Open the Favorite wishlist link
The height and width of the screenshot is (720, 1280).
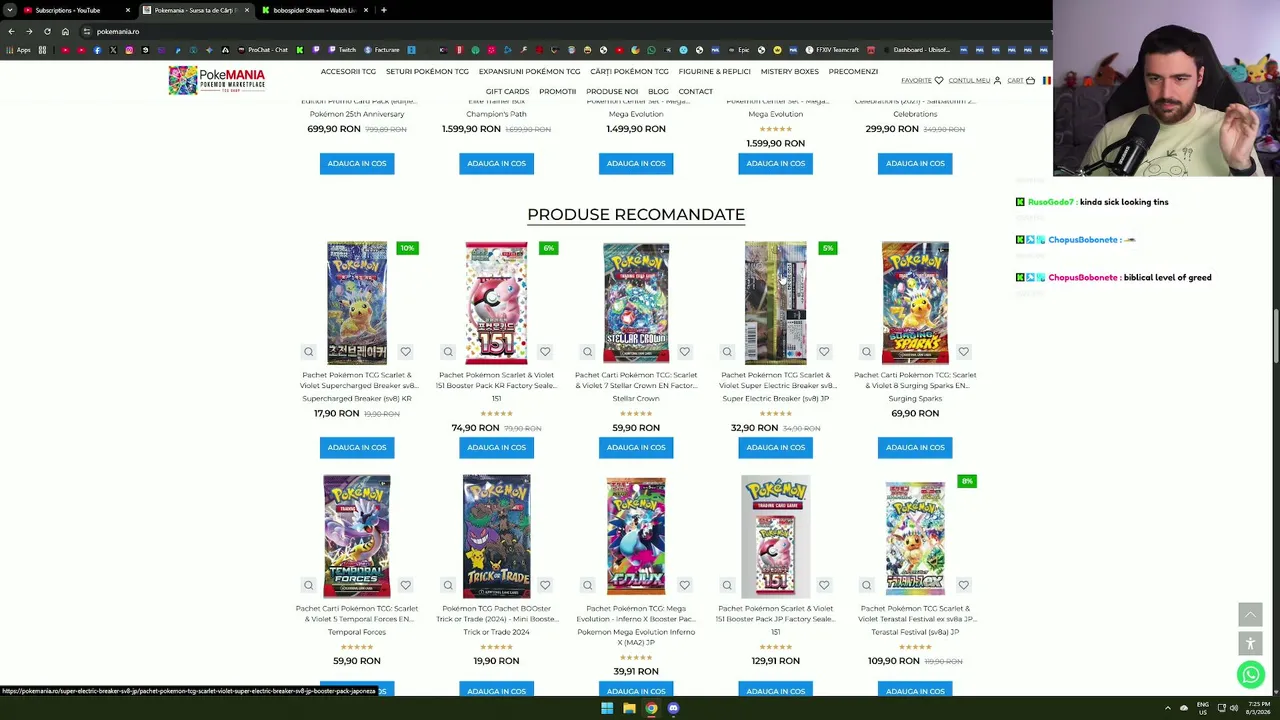click(922, 81)
